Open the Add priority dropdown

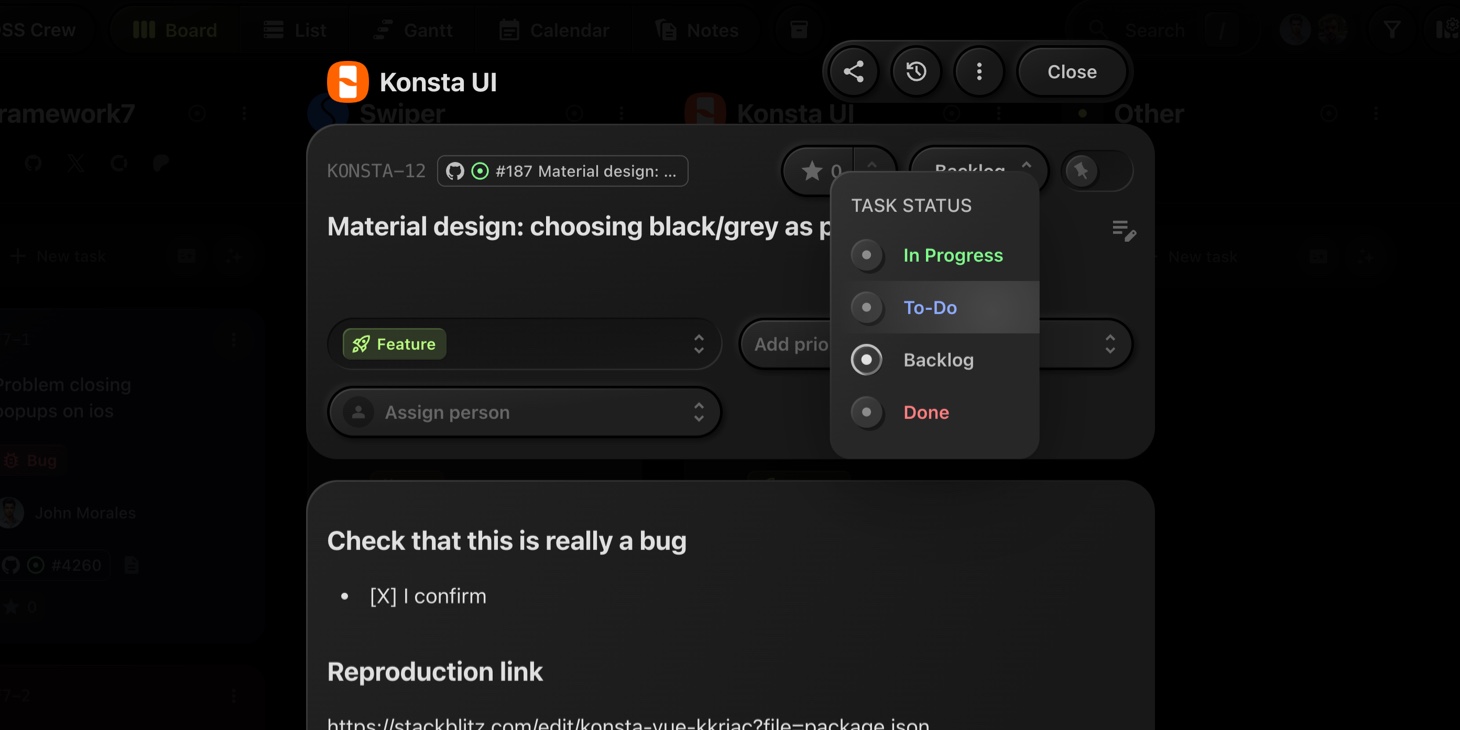(787, 344)
